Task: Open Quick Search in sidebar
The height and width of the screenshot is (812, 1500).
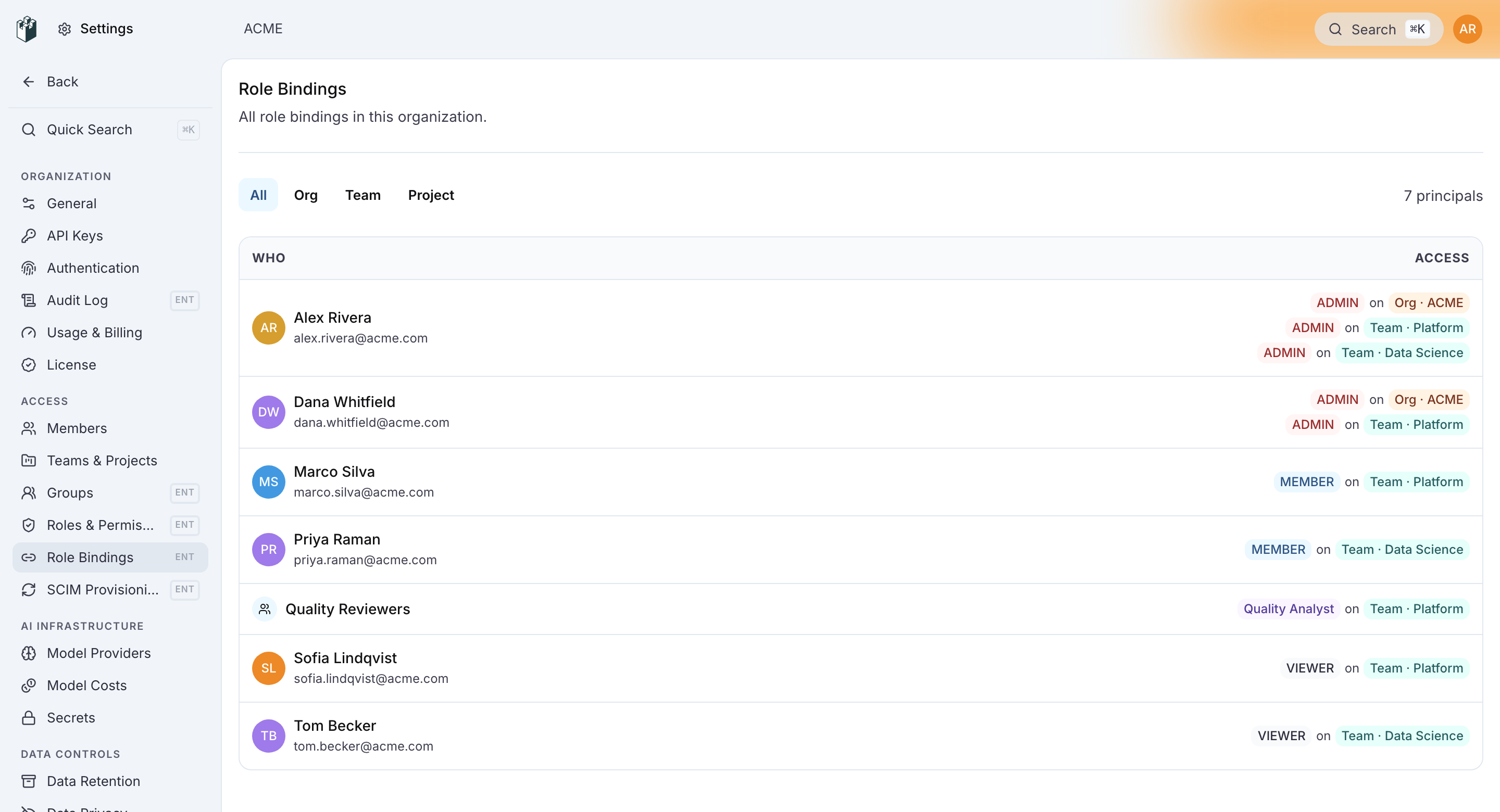Action: click(x=110, y=129)
